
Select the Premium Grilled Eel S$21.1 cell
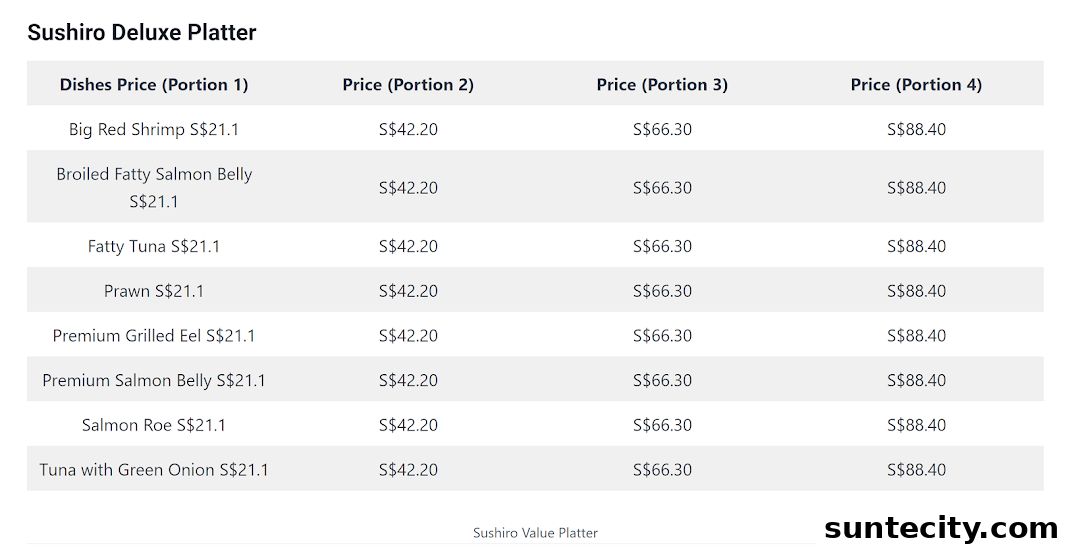[154, 336]
